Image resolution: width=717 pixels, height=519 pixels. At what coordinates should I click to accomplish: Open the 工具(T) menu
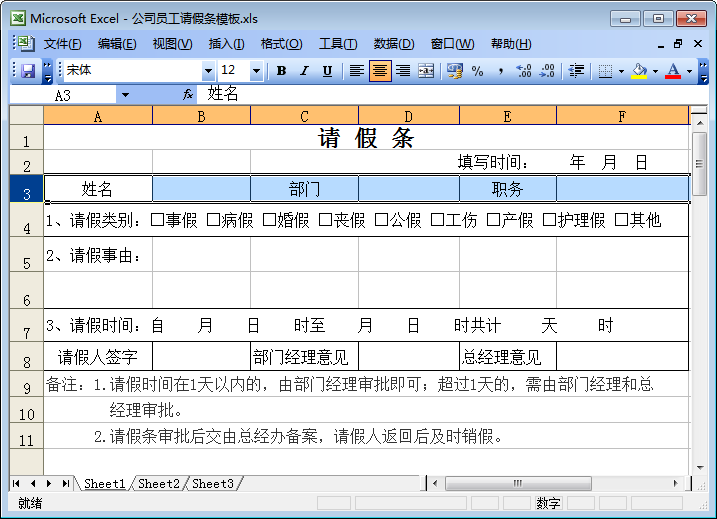pyautogui.click(x=338, y=44)
